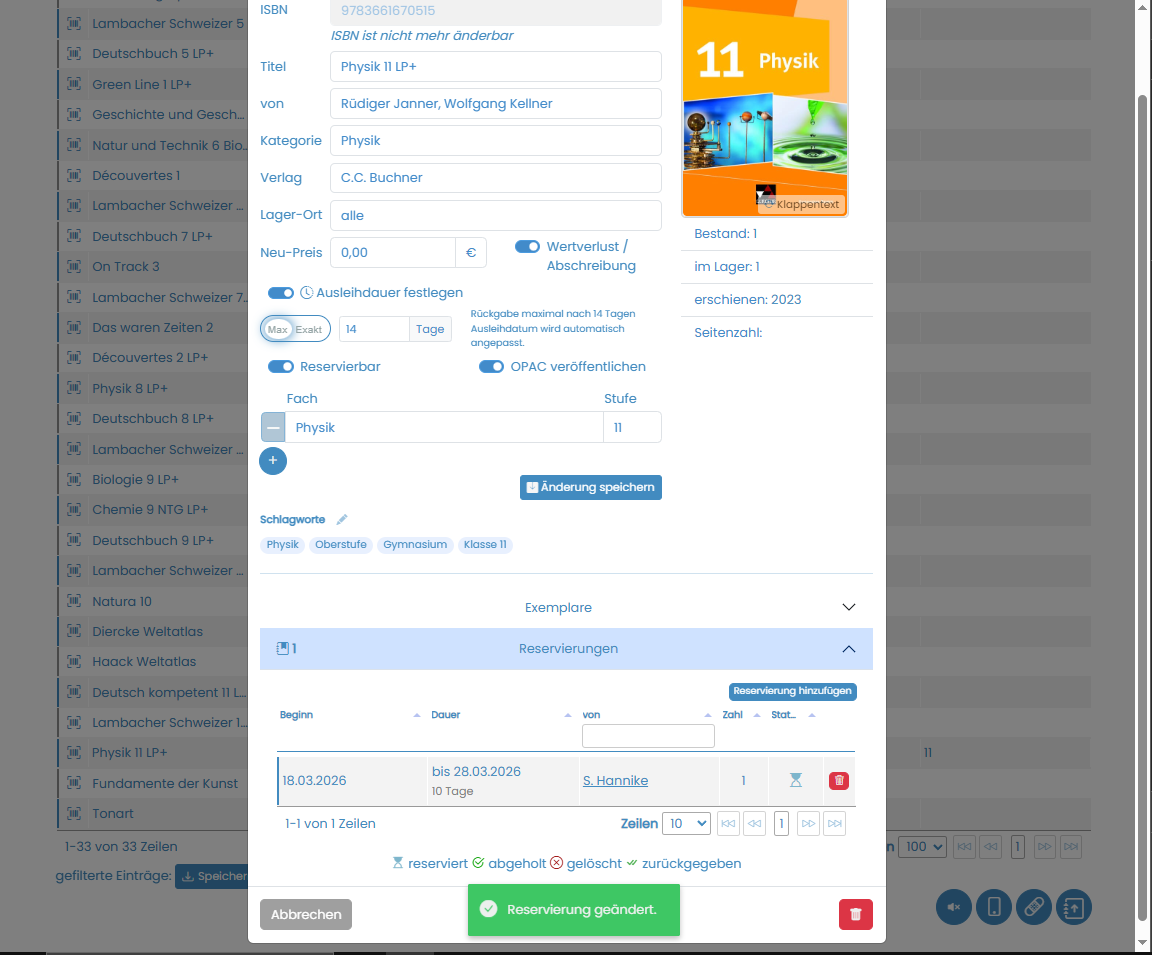Turn off OPAC veröffentlichen
Image resolution: width=1152 pixels, height=955 pixels.
pos(491,367)
